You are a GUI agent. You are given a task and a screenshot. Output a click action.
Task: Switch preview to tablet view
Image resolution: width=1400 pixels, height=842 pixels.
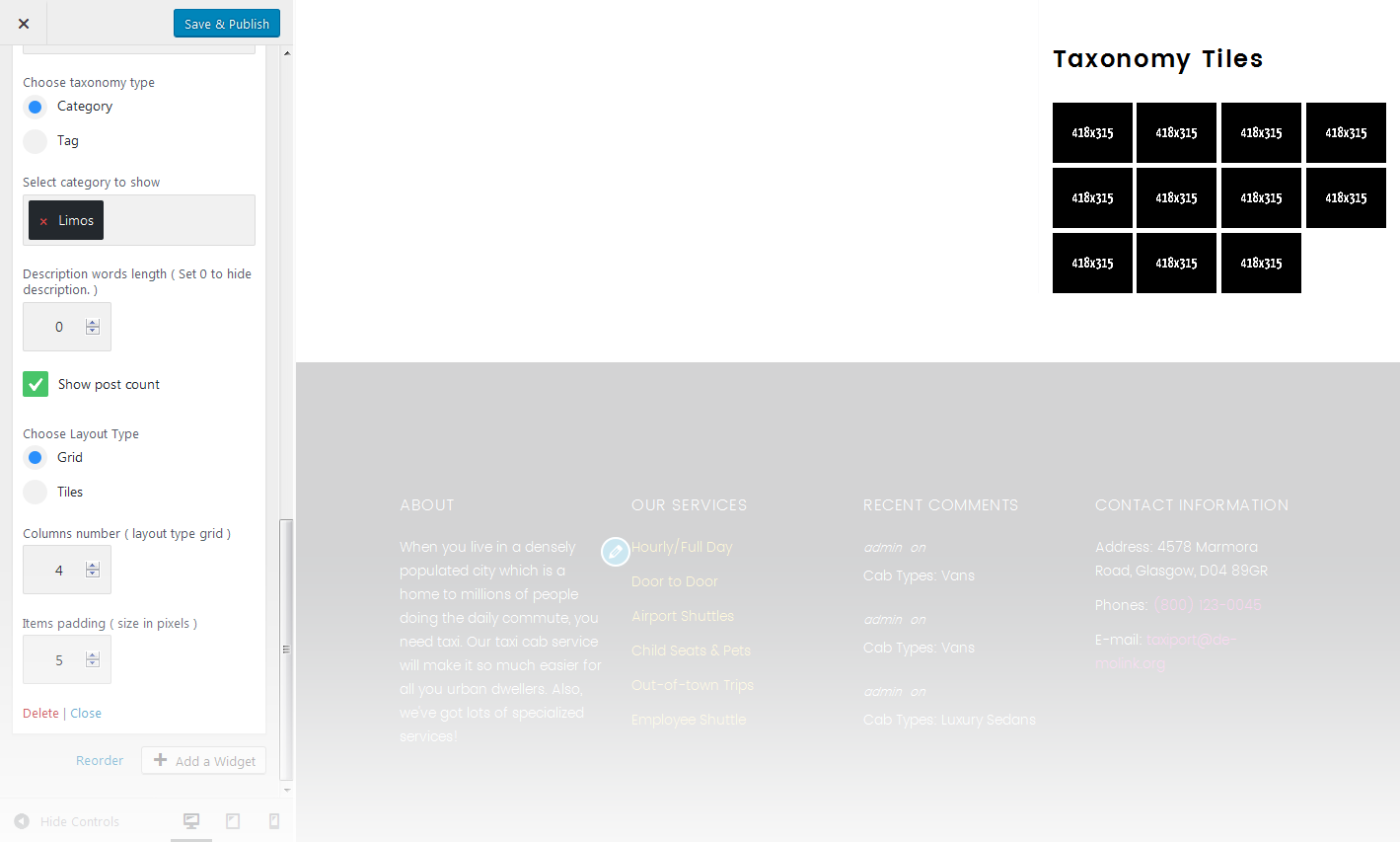pos(233,820)
